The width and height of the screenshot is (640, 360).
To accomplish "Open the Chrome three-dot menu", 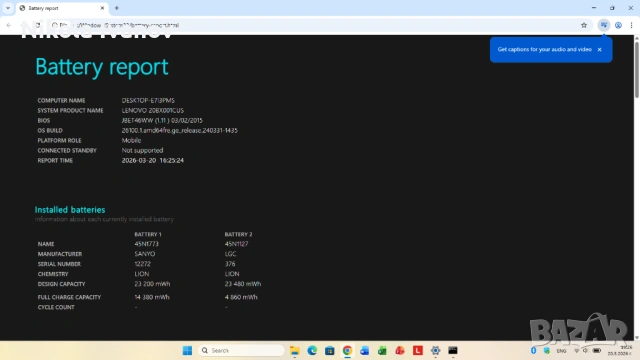I will 631,25.
